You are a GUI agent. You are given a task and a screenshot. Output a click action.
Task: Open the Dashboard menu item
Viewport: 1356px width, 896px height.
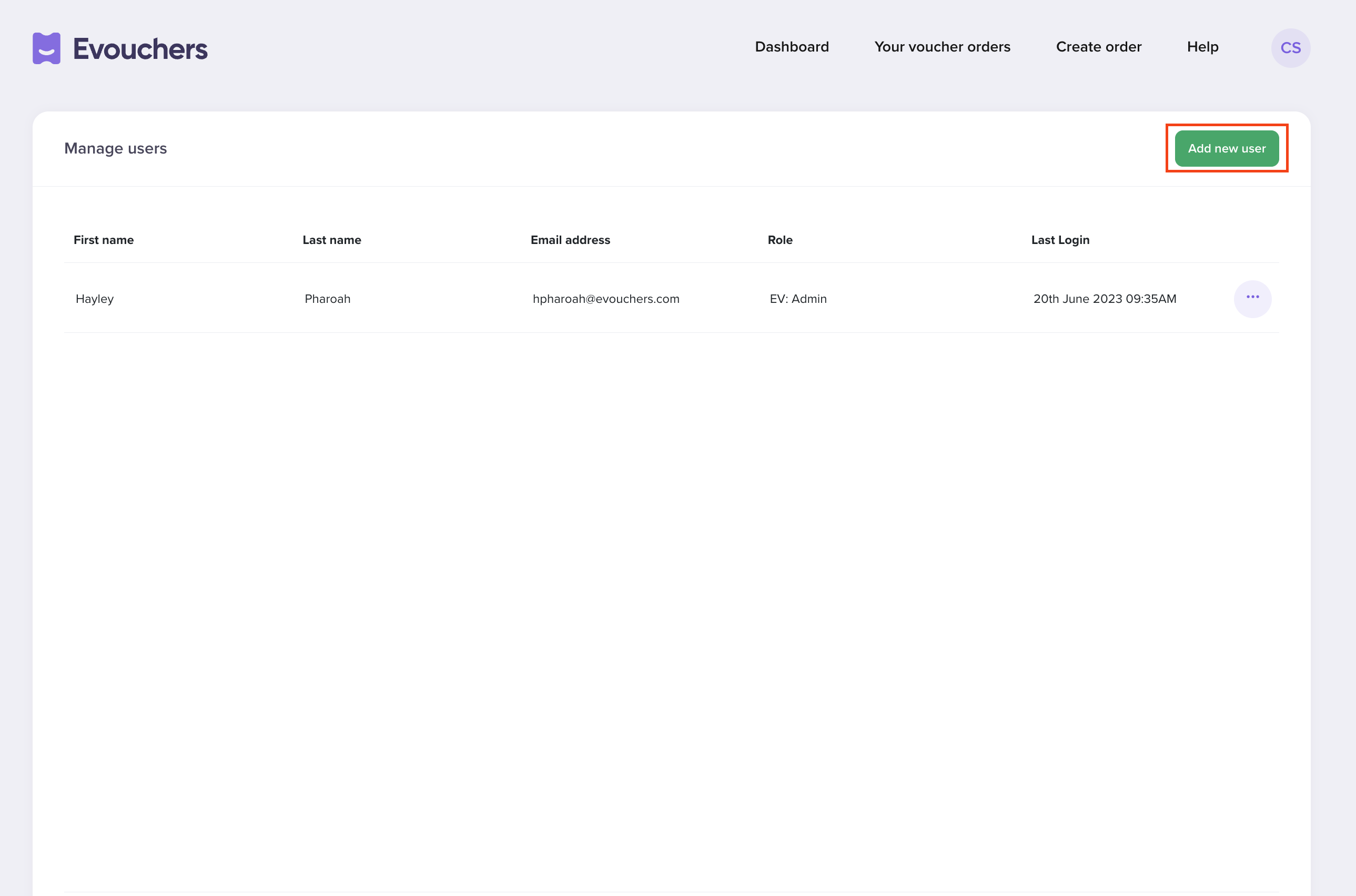pos(792,47)
